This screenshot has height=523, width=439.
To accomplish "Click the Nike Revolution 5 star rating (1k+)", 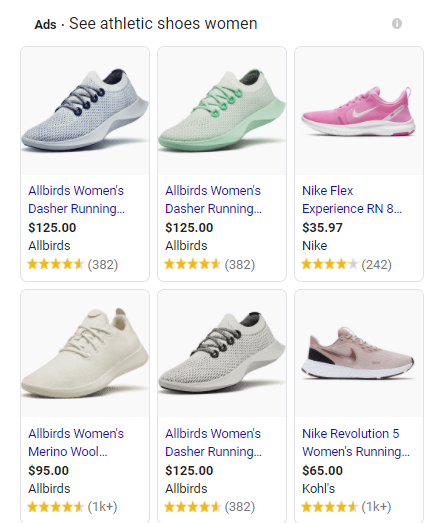I will 346,507.
